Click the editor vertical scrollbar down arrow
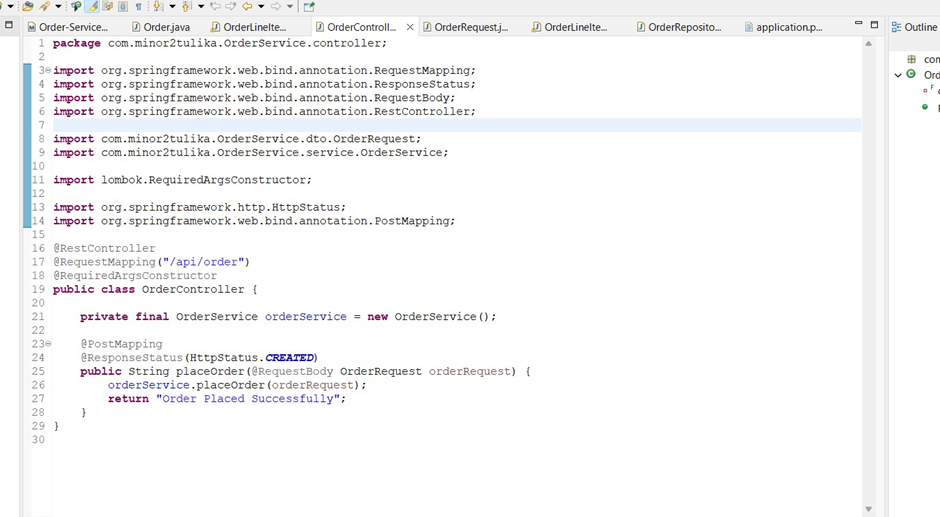Image resolution: width=940 pixels, height=517 pixels. (868, 509)
